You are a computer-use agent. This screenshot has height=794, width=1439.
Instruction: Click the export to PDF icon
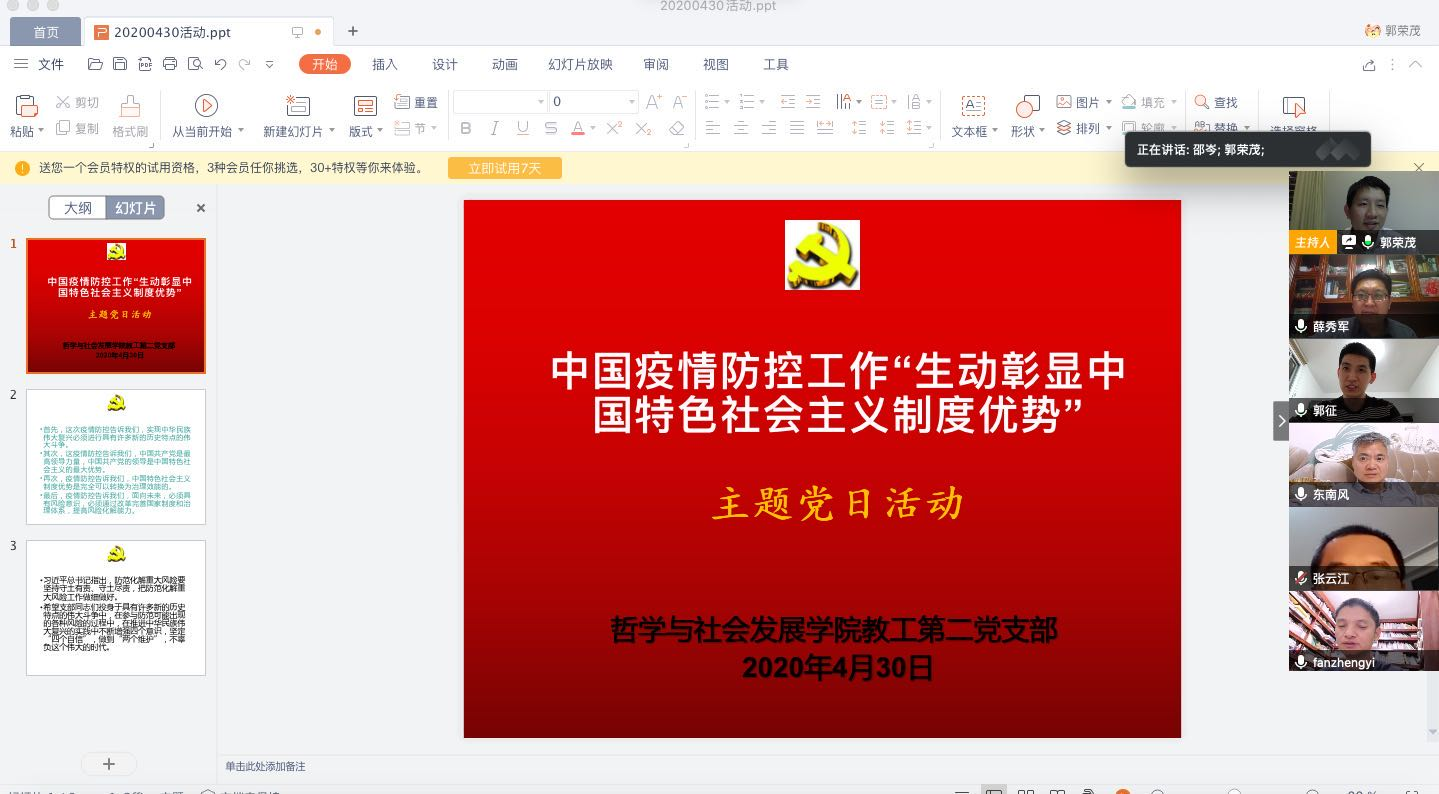(x=145, y=64)
